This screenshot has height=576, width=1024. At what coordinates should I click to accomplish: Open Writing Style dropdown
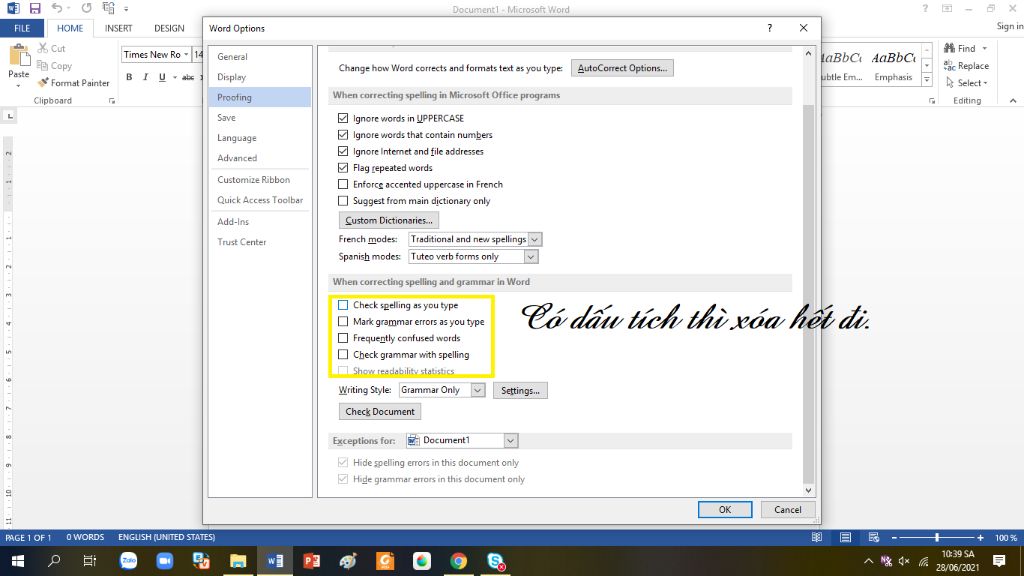[478, 390]
